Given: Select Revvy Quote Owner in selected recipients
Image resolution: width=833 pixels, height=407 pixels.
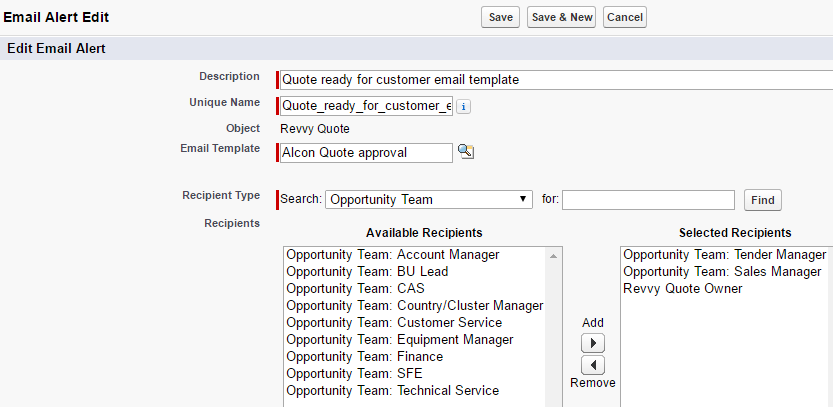Looking at the screenshot, I should (682, 289).
